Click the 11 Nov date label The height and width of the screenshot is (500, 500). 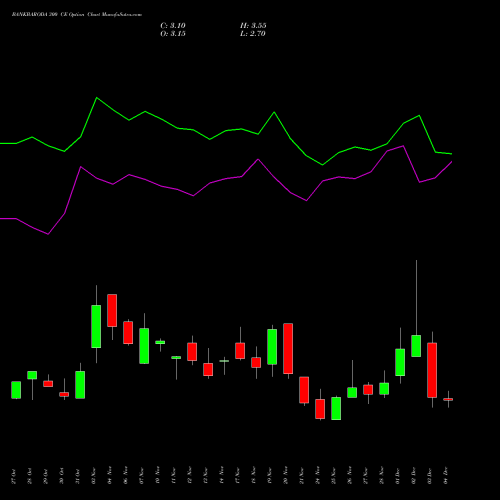(174, 475)
